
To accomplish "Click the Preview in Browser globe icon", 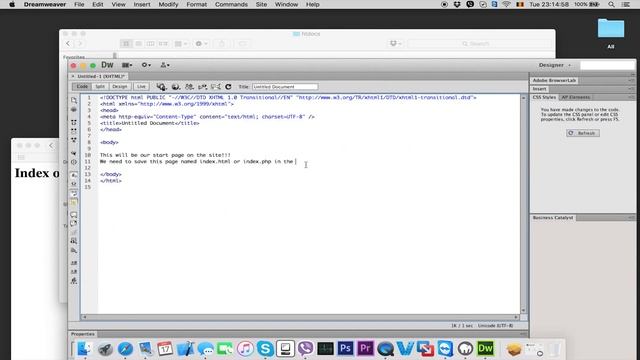I will [176, 87].
